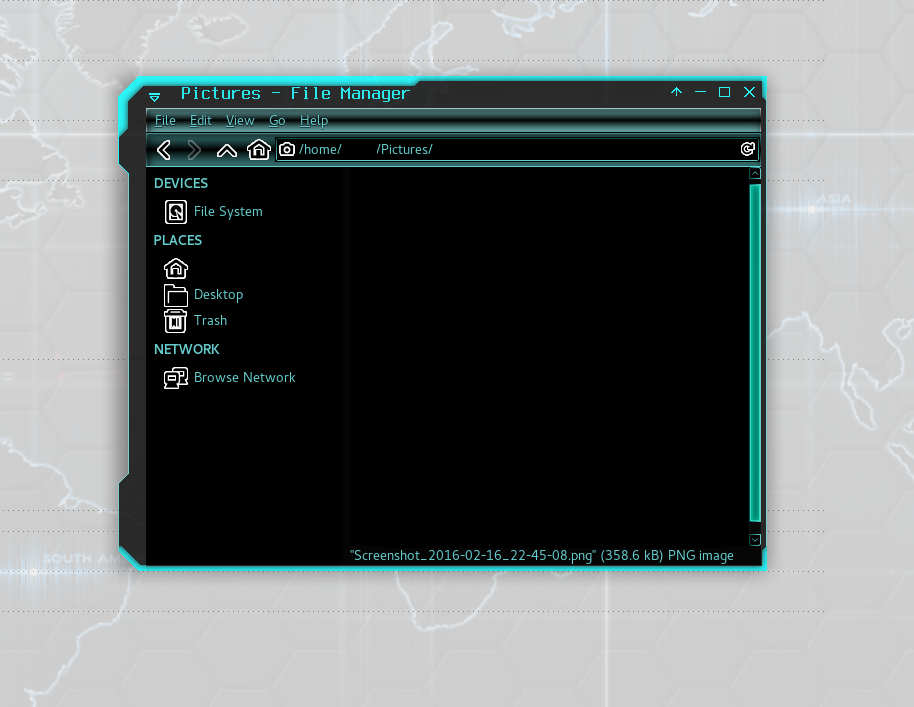
Task: Select File System in the sidebar
Action: tap(228, 212)
